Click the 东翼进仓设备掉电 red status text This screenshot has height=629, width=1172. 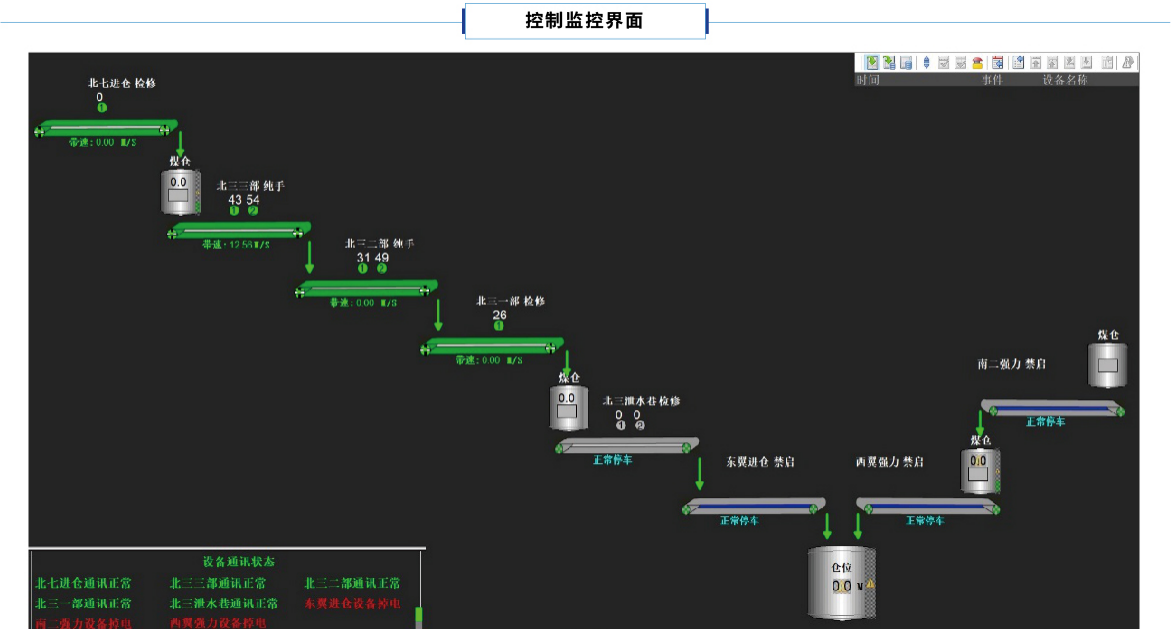[352, 604]
